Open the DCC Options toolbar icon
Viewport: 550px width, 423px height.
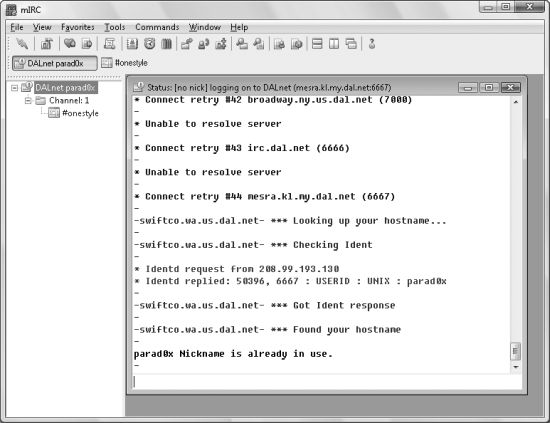pos(221,44)
